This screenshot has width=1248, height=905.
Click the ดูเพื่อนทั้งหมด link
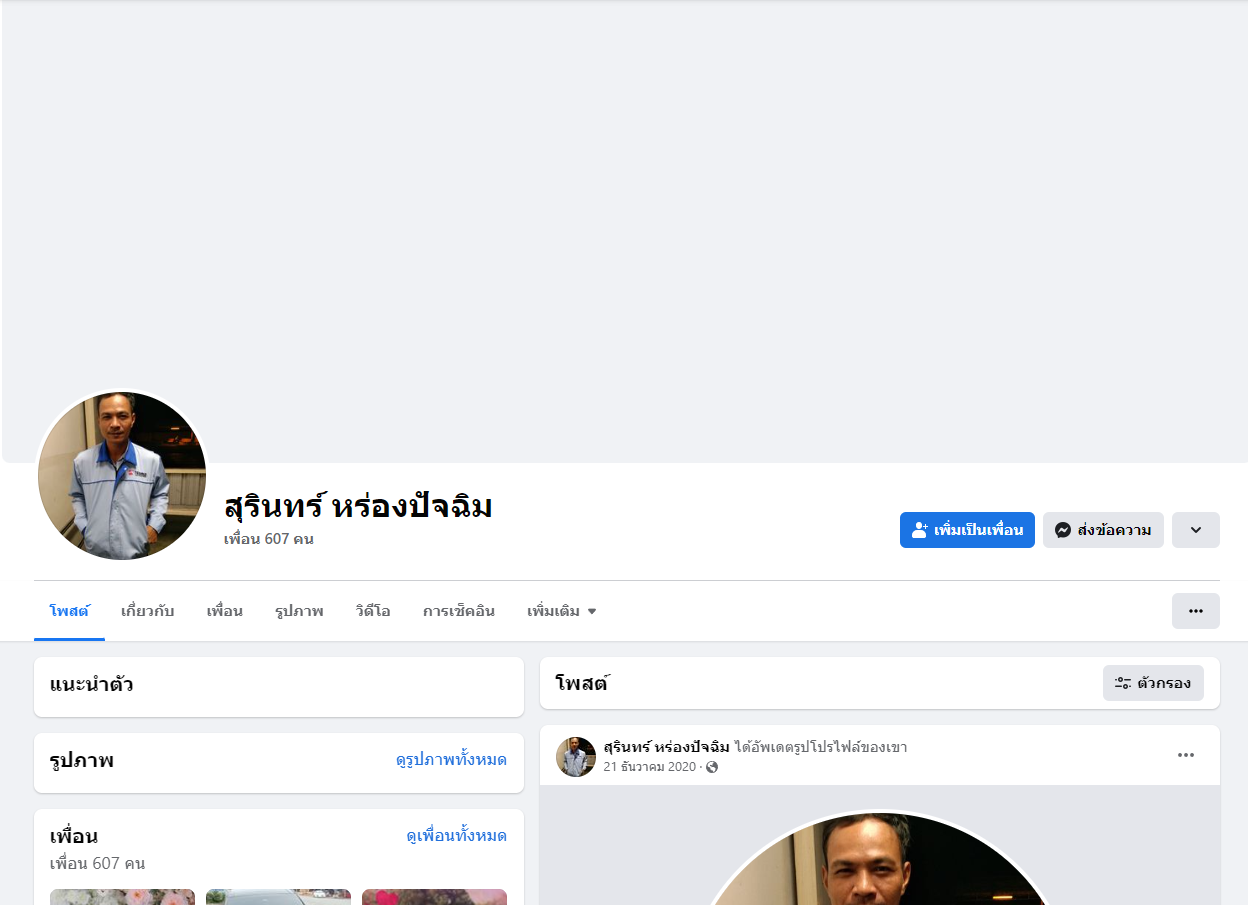coord(456,836)
